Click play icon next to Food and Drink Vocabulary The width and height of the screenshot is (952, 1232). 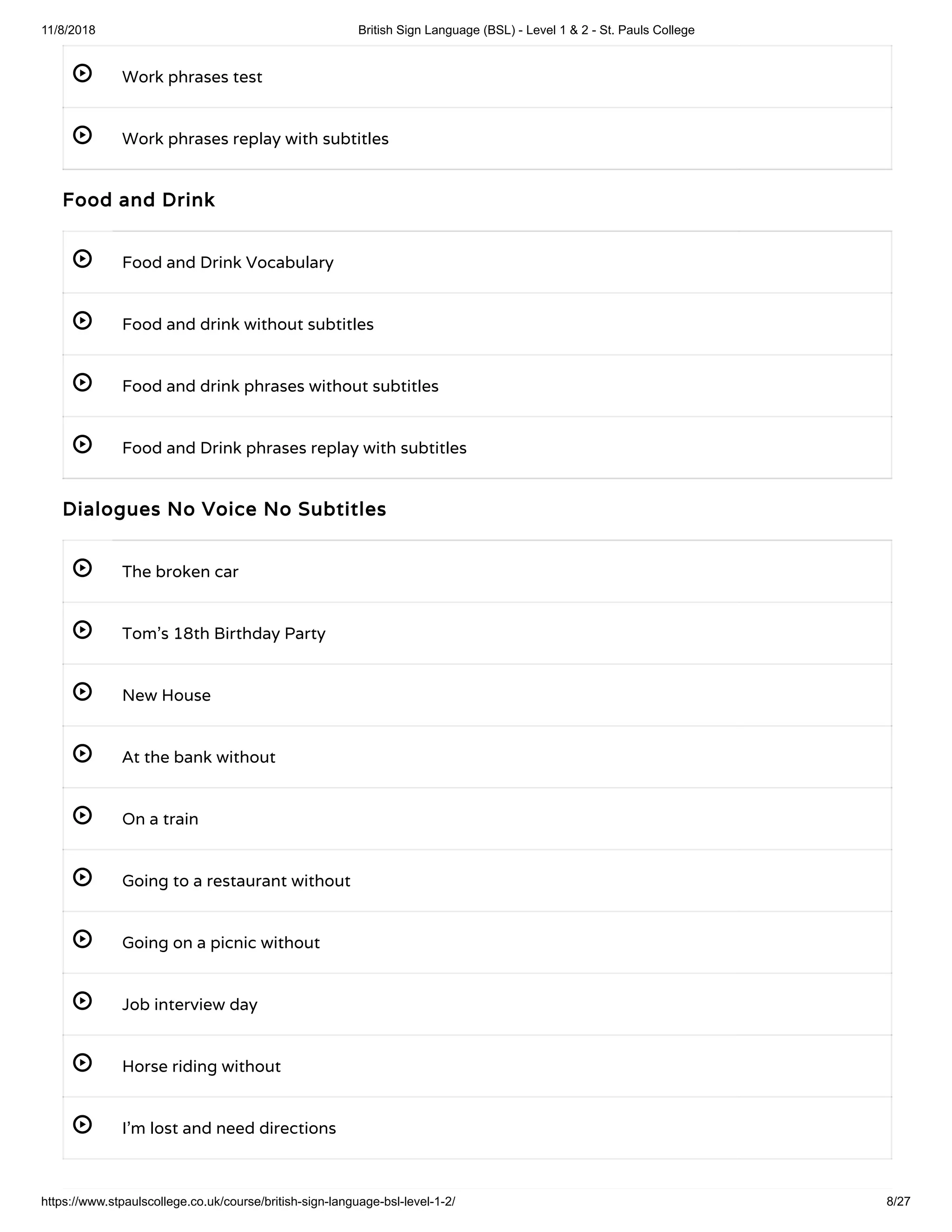click(x=82, y=259)
